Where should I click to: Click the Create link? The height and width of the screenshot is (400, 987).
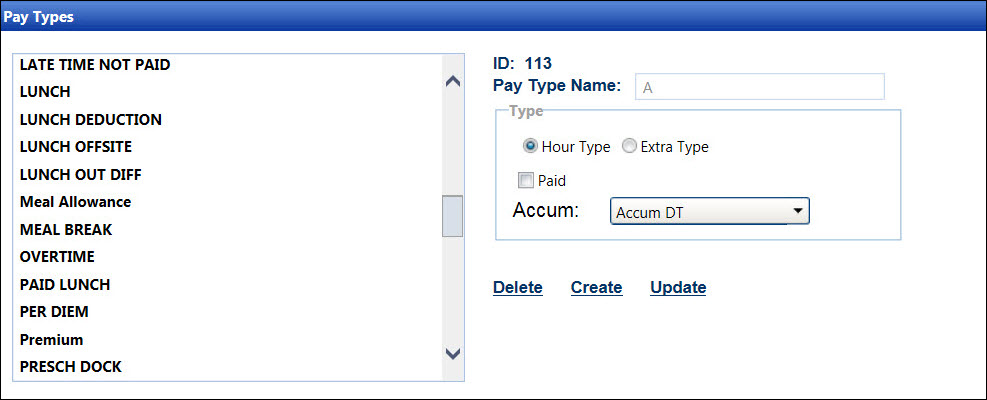(596, 288)
